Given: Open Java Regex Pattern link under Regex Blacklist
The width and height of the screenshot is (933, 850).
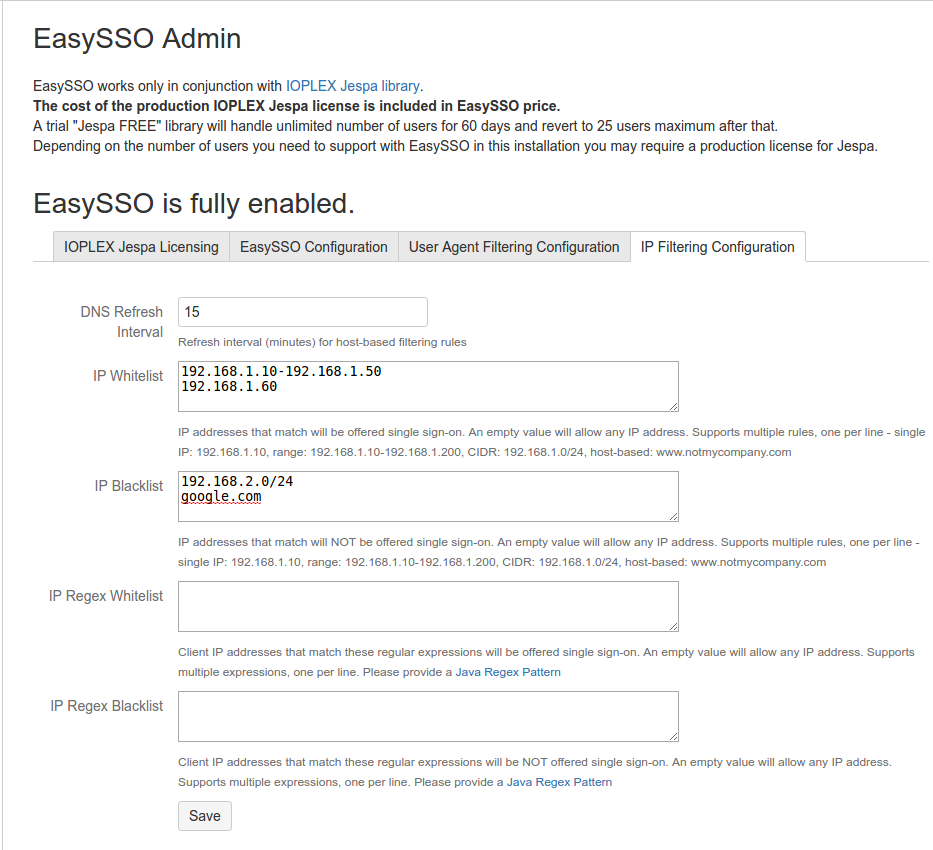Looking at the screenshot, I should point(559,782).
